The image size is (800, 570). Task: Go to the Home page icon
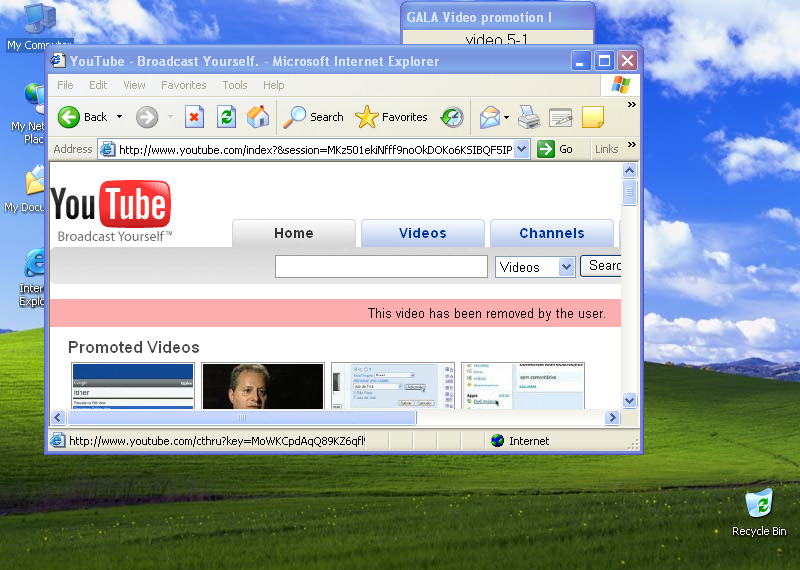(258, 117)
